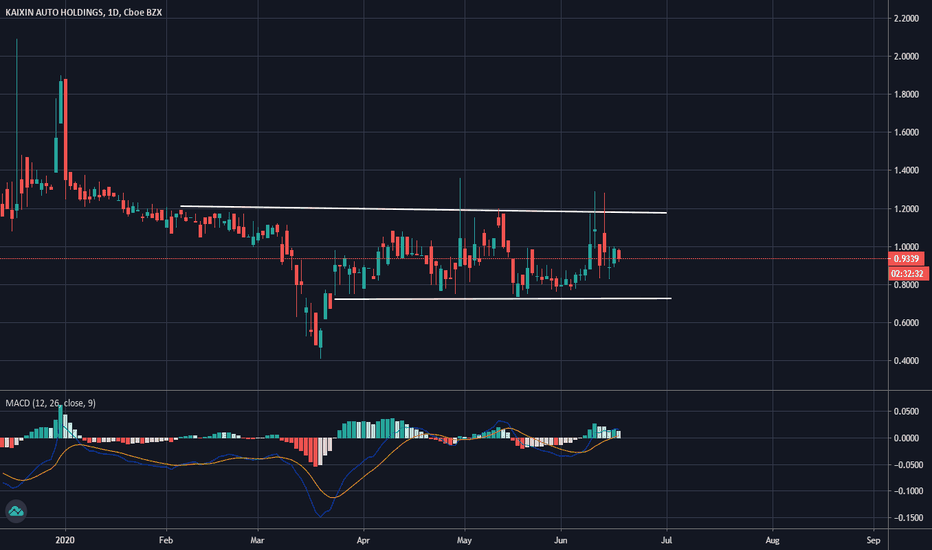Click the MACD -0.1500 axis label
Screen dimensions: 932x550
click(906, 518)
